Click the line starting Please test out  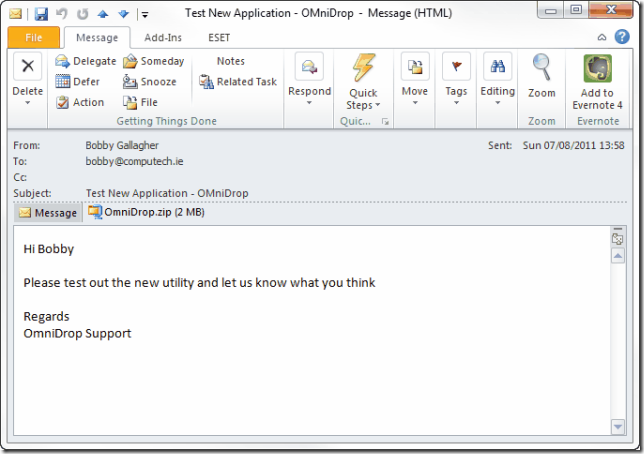click(199, 283)
